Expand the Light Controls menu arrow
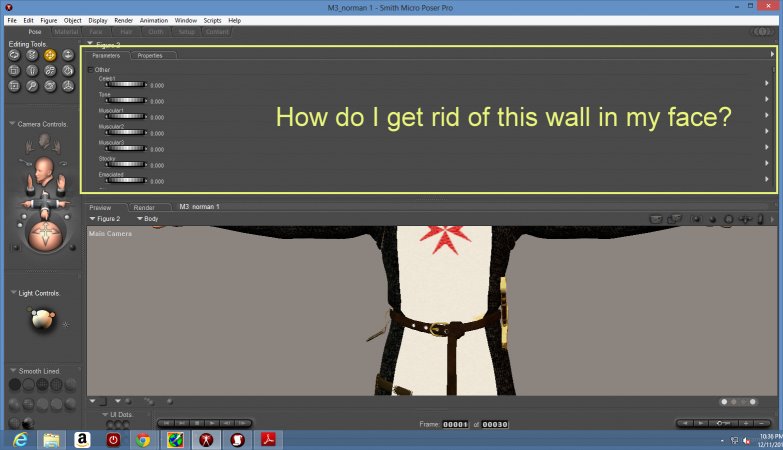The image size is (783, 450). pos(13,293)
